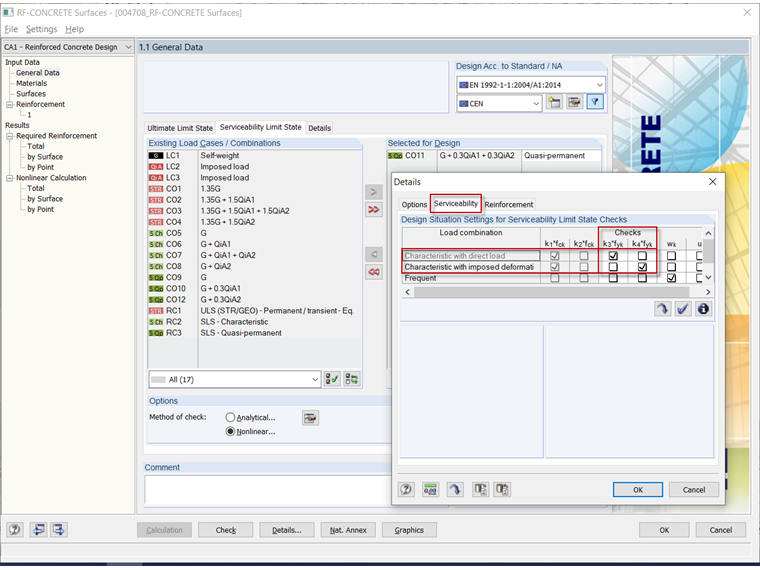This screenshot has width=760, height=570.
Task: Click reset arrow icon at Details dialog bottom
Action: pyautogui.click(x=455, y=490)
